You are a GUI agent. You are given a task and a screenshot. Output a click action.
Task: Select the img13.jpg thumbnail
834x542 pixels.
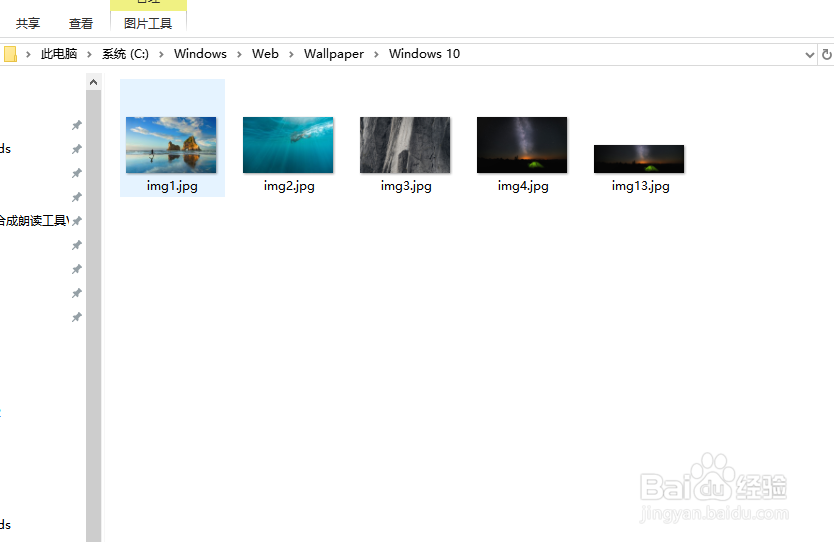[x=639, y=159]
